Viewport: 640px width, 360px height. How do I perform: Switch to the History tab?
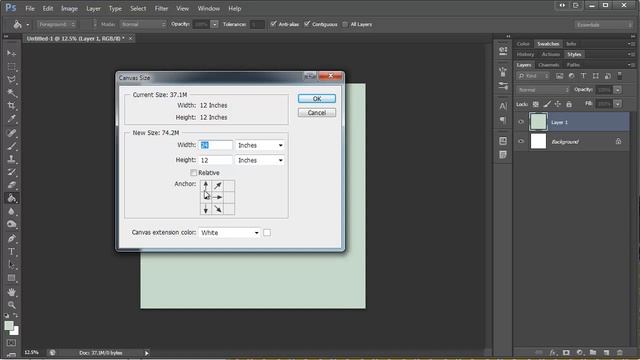(x=525, y=54)
